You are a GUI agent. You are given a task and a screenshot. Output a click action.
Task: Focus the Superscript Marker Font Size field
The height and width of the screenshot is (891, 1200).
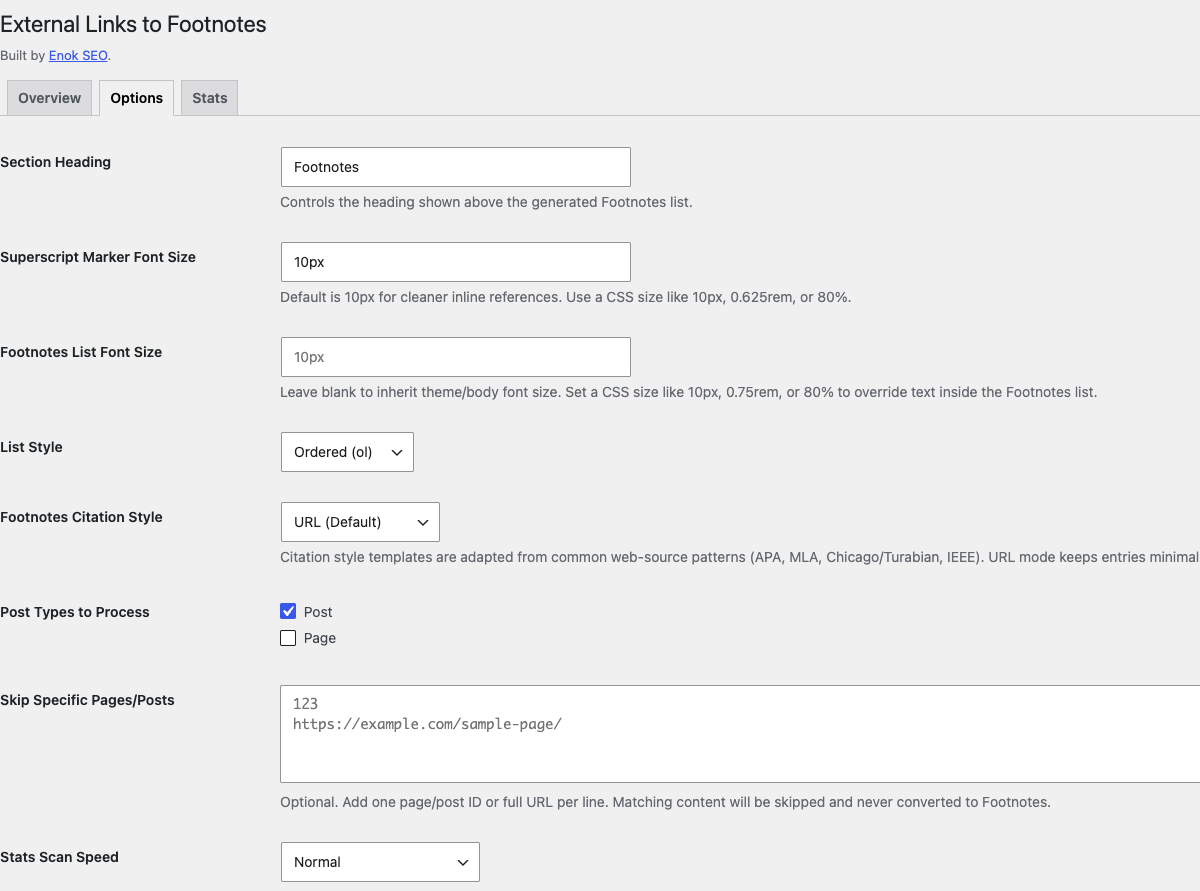456,262
